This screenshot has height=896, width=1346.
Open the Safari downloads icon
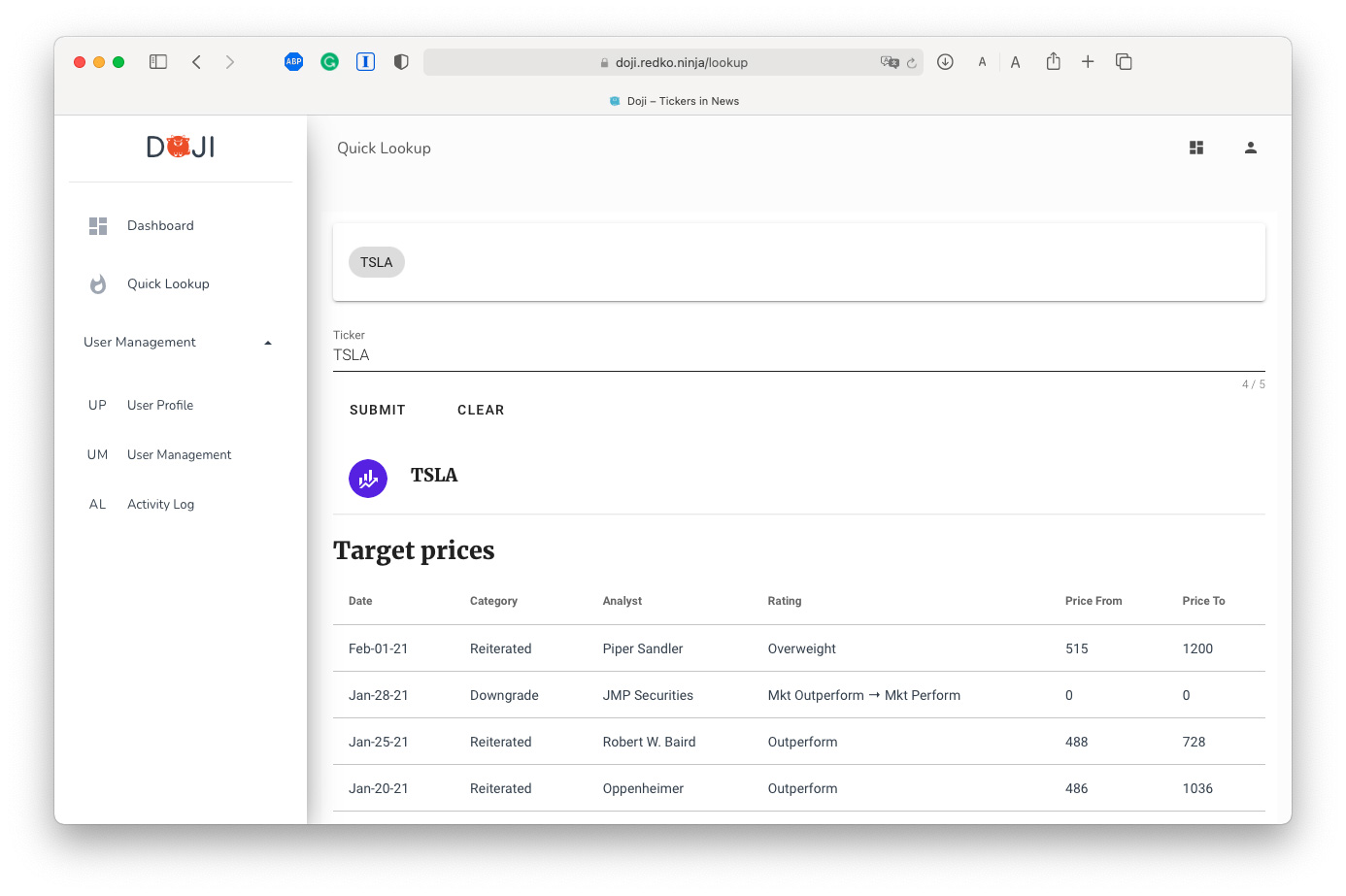(x=945, y=62)
